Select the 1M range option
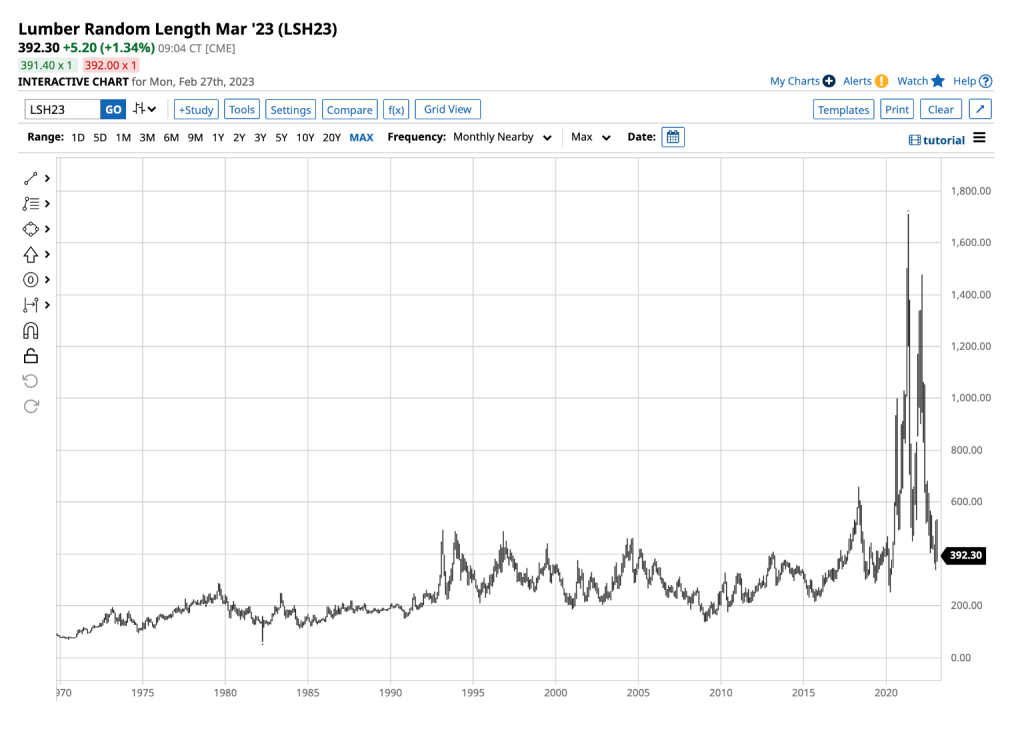The width and height of the screenshot is (1024, 729). tap(123, 137)
